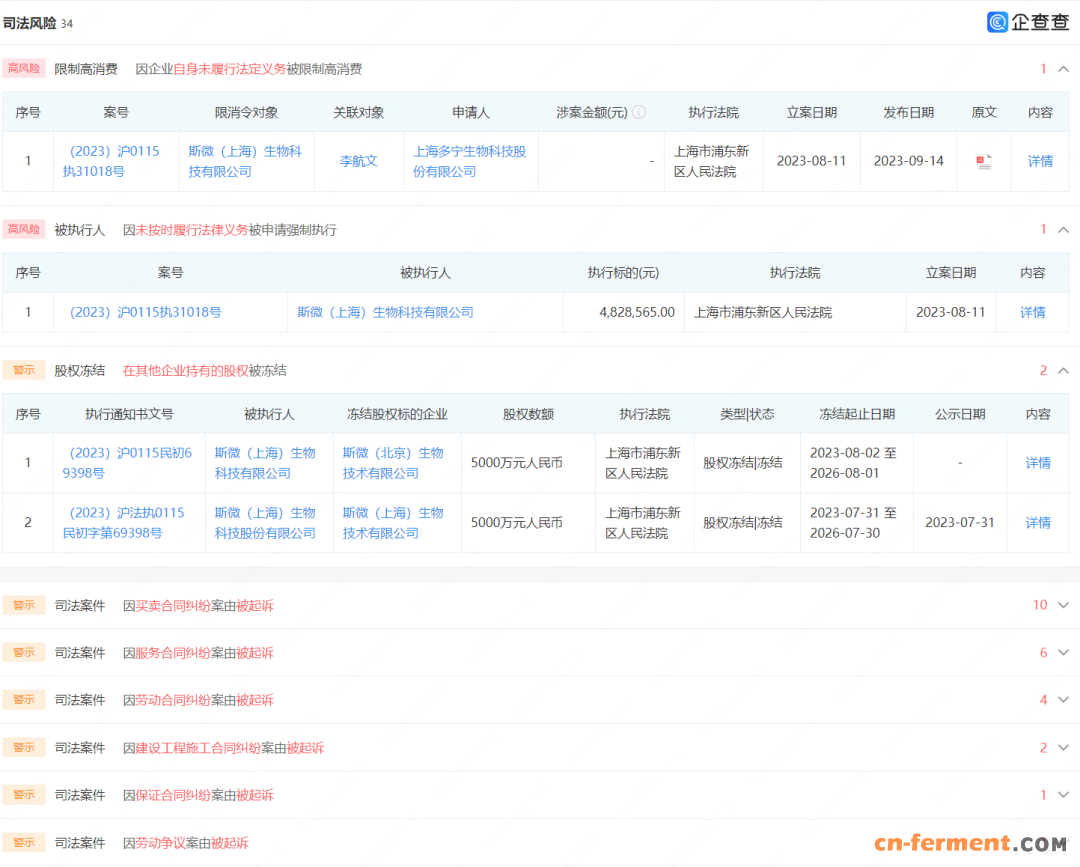Click the info icon beside 涉案金额(元)

(x=638, y=112)
